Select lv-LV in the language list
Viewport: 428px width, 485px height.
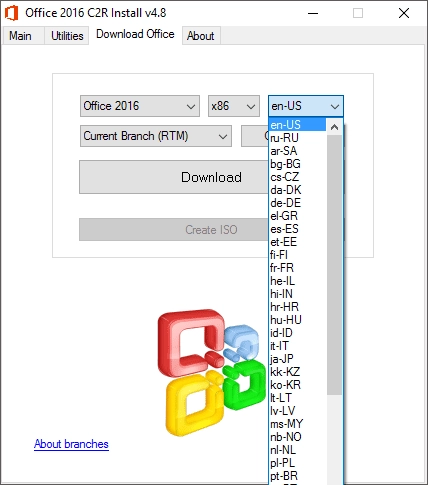click(x=297, y=411)
